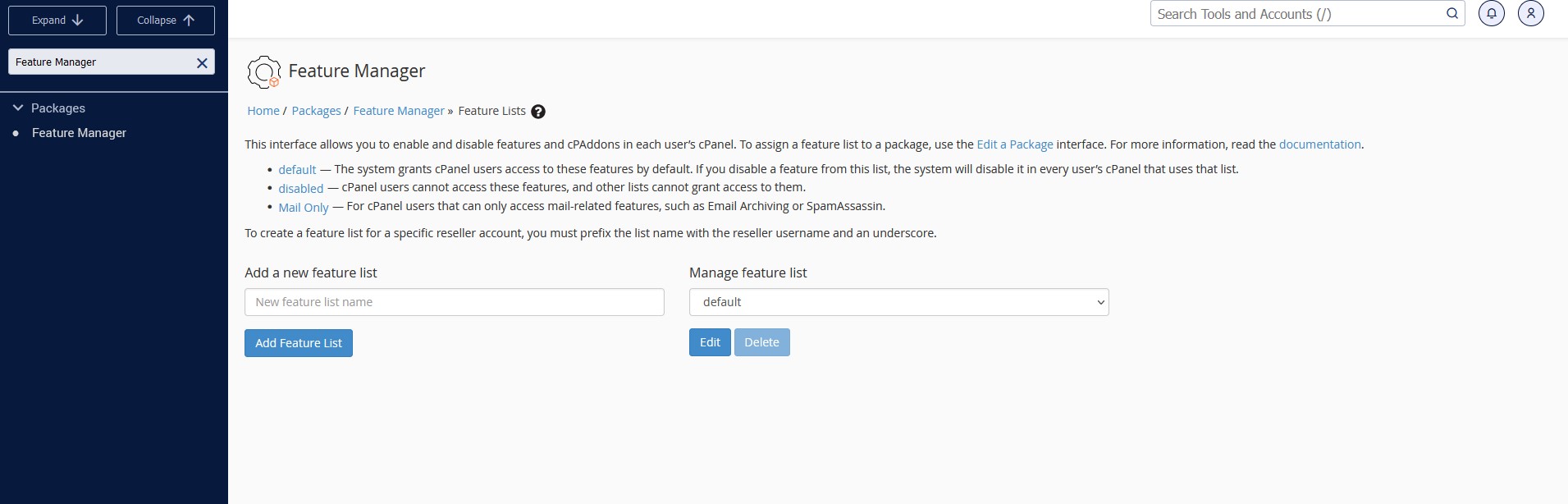Select Feature Manager in sidebar
The width and height of the screenshot is (1568, 504).
[x=79, y=133]
